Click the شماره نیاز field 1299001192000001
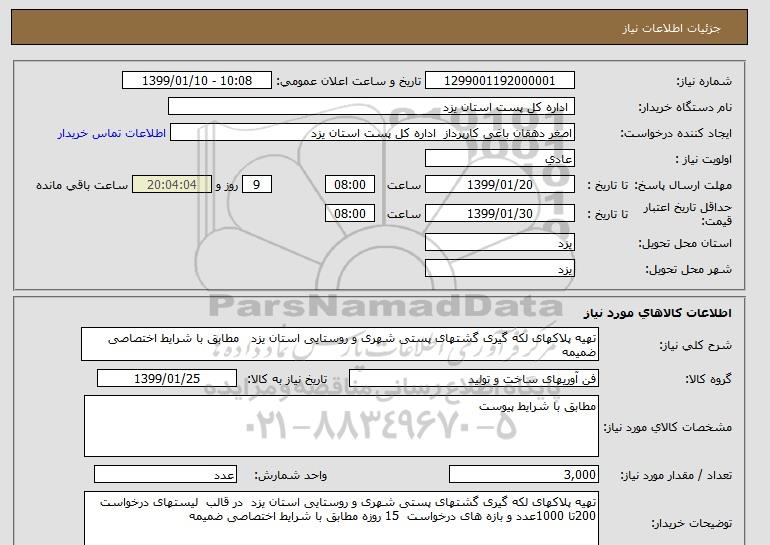 point(499,81)
